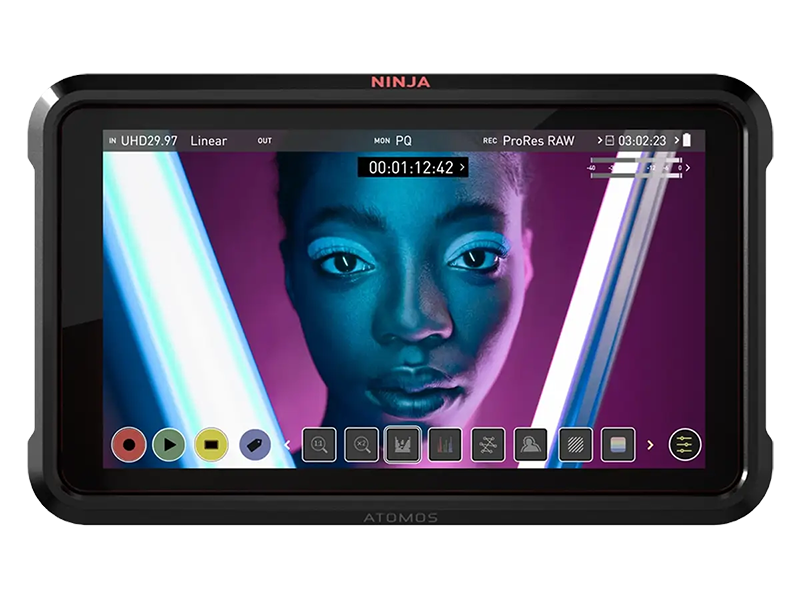Image resolution: width=800 pixels, height=600 pixels.
Task: Toggle the zebra stripes tool
Action: pyautogui.click(x=575, y=445)
